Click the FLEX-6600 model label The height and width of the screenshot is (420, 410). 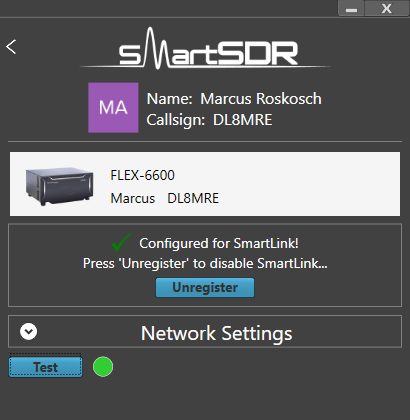click(x=142, y=175)
